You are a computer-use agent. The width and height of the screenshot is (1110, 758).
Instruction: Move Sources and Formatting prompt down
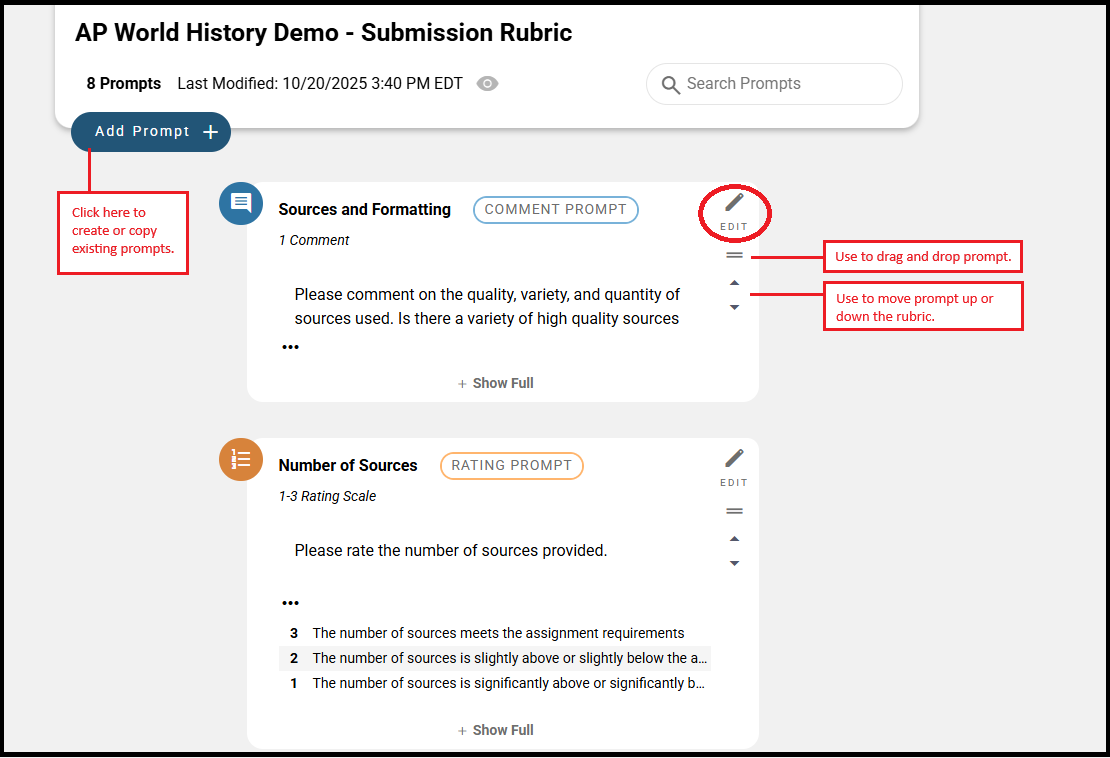(x=734, y=307)
